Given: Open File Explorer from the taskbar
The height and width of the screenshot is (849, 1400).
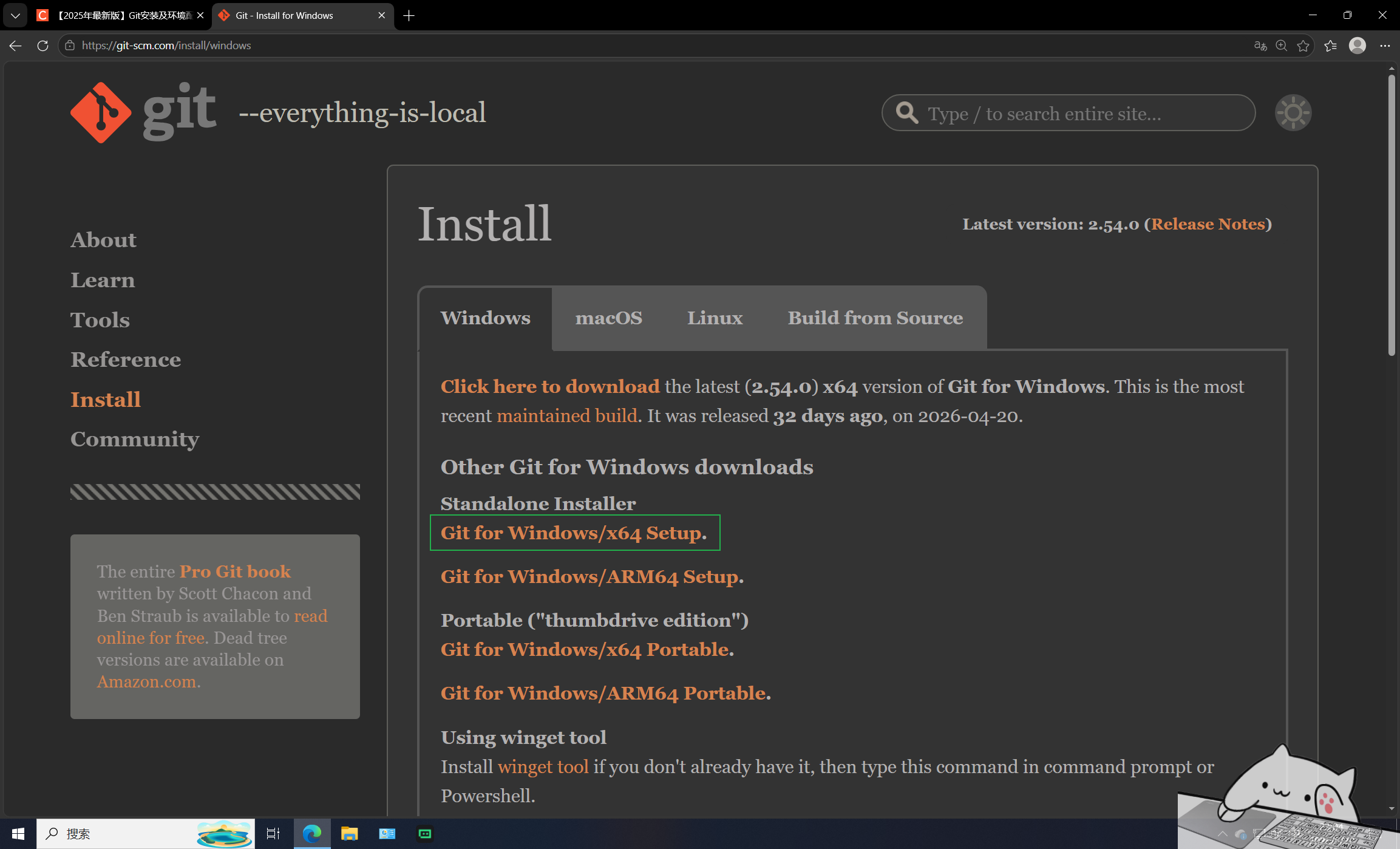Looking at the screenshot, I should [x=349, y=834].
